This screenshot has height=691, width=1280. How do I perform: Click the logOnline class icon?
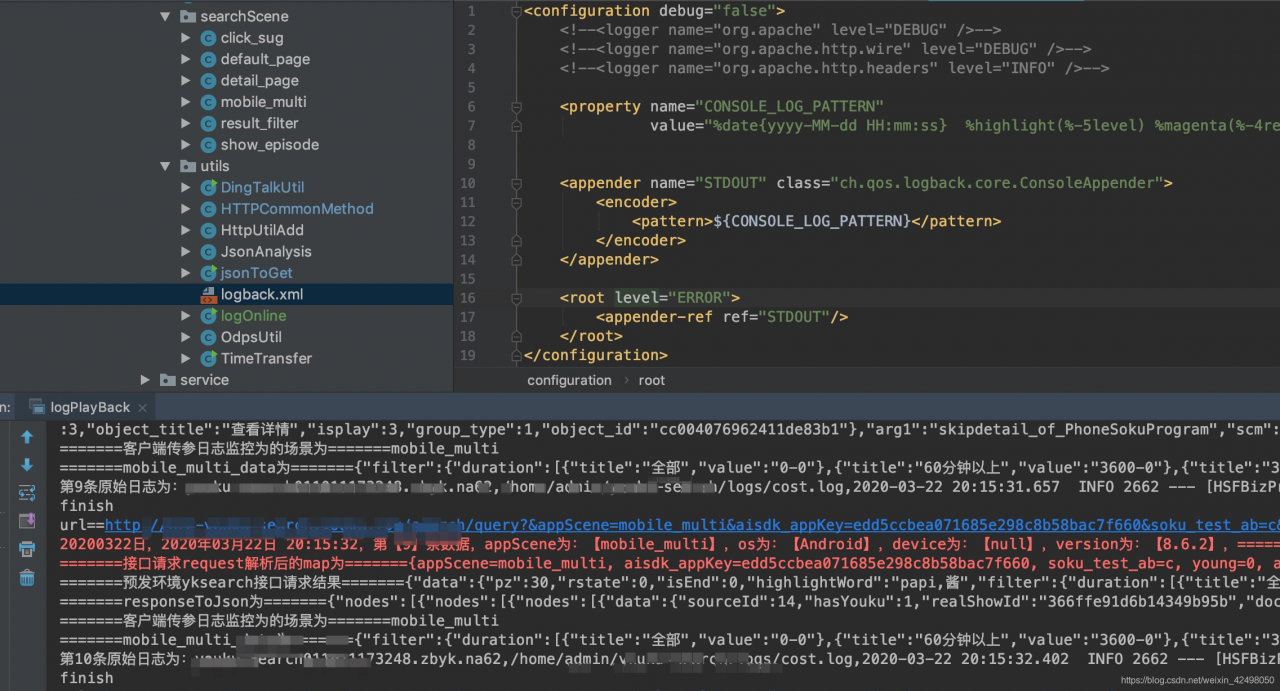(208, 316)
